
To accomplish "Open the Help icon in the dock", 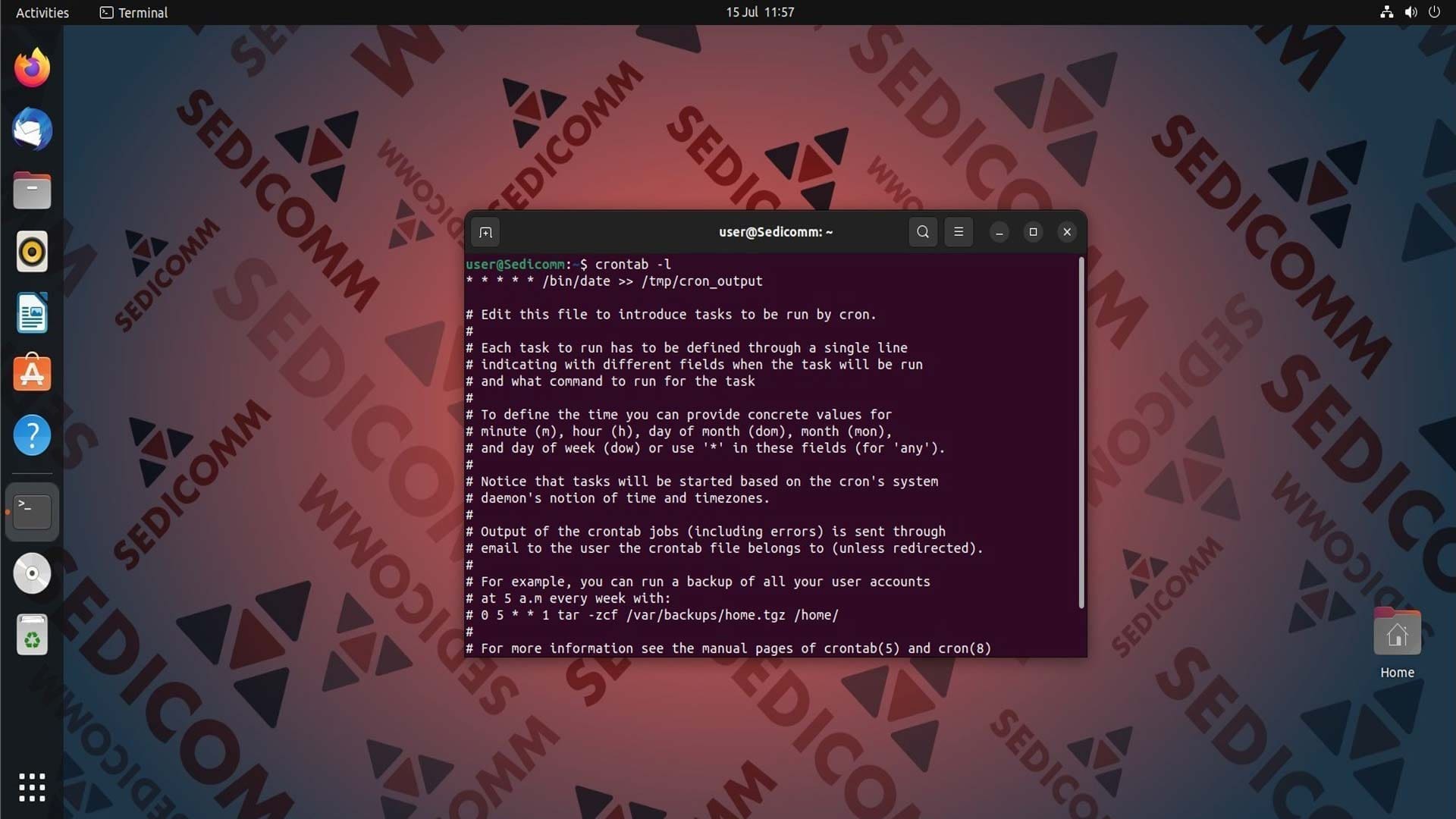I will tap(32, 435).
